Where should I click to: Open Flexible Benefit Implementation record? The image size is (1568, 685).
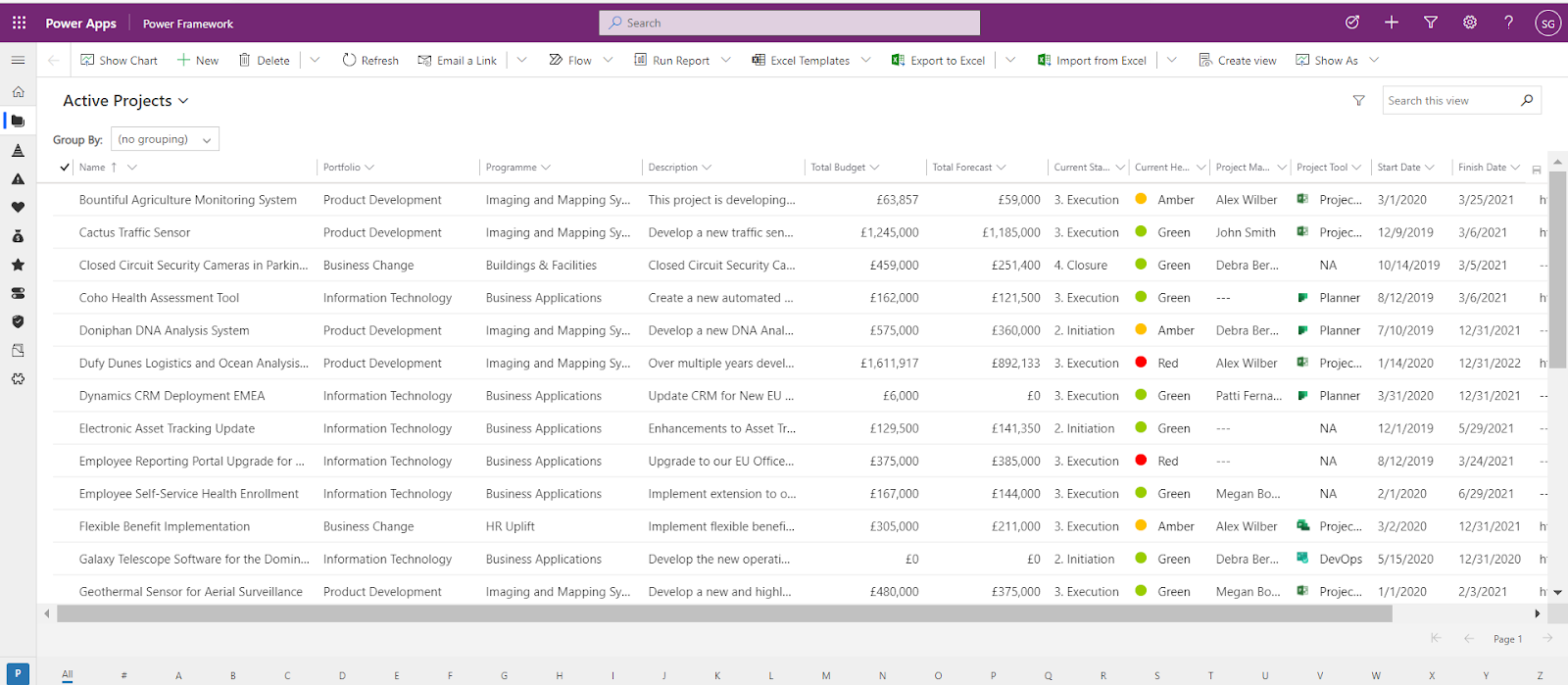coord(165,526)
